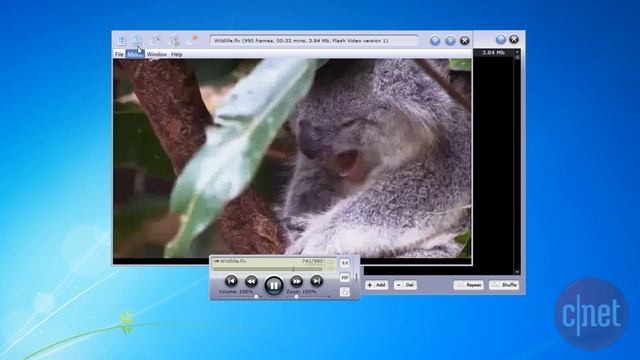Toggle the Shuffle playlist option

point(504,285)
